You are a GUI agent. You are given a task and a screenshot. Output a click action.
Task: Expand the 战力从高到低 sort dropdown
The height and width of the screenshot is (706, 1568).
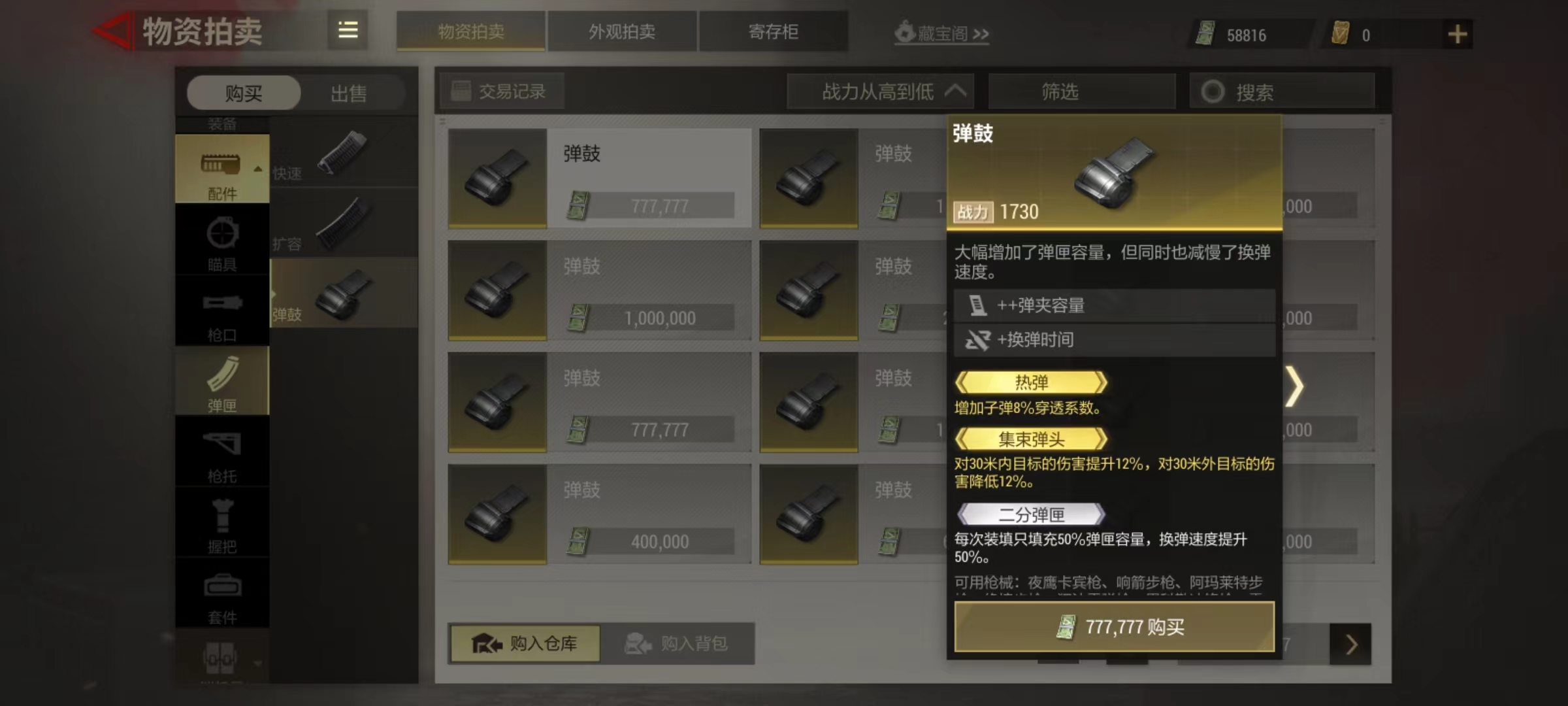pyautogui.click(x=881, y=92)
